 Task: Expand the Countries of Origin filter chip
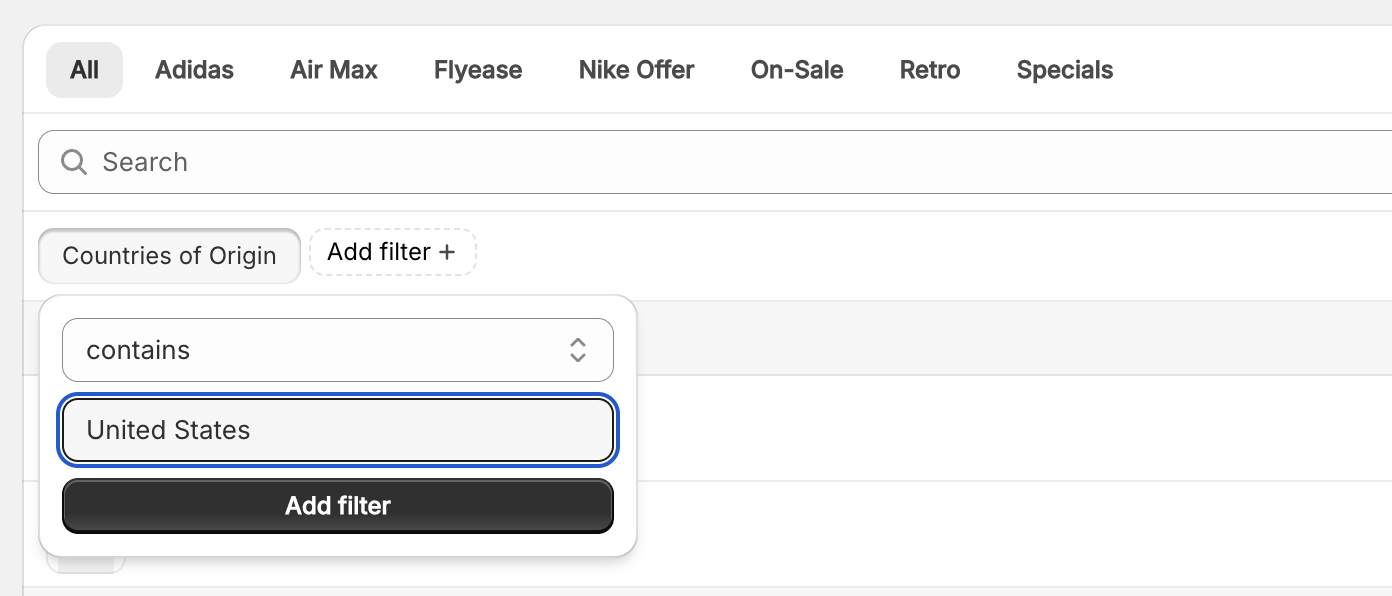(x=169, y=256)
